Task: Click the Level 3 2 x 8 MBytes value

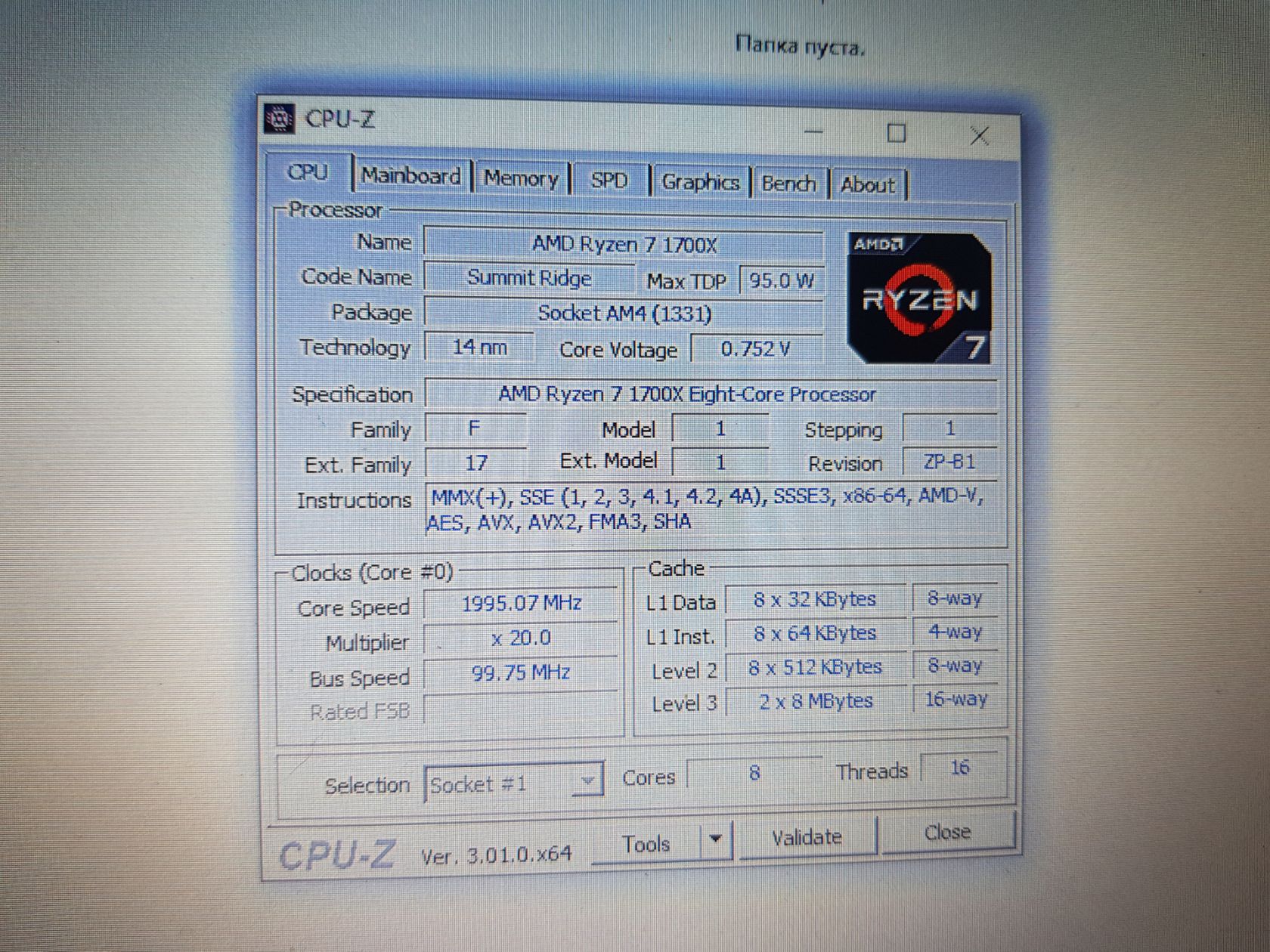Action: point(816,701)
